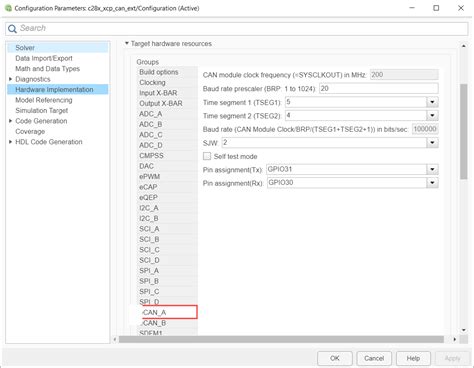Viewport: 474px width, 368px height.
Task: Select I2C_A group
Action: pos(167,208)
